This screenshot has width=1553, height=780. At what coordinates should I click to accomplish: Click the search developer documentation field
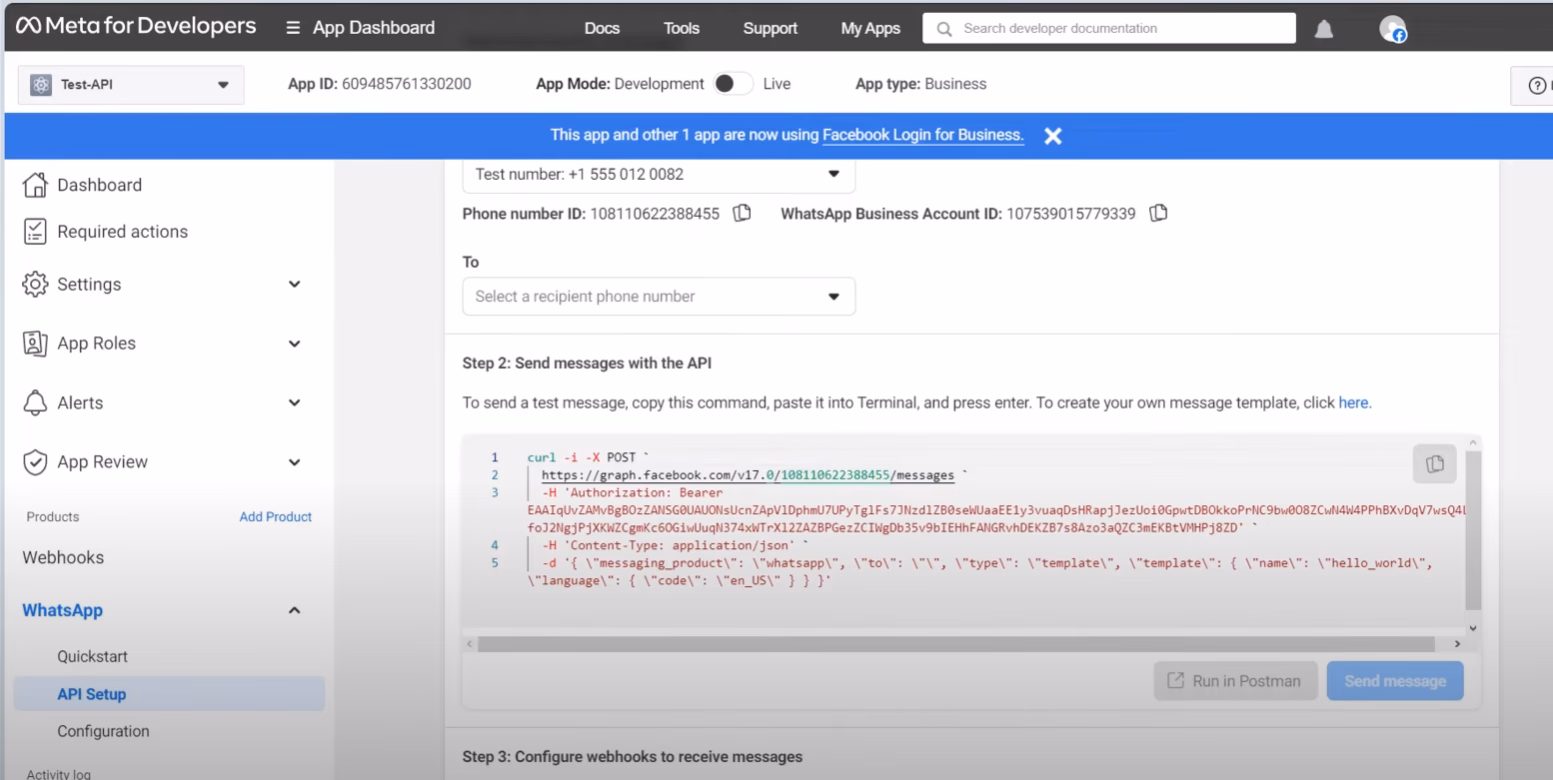[x=1108, y=28]
